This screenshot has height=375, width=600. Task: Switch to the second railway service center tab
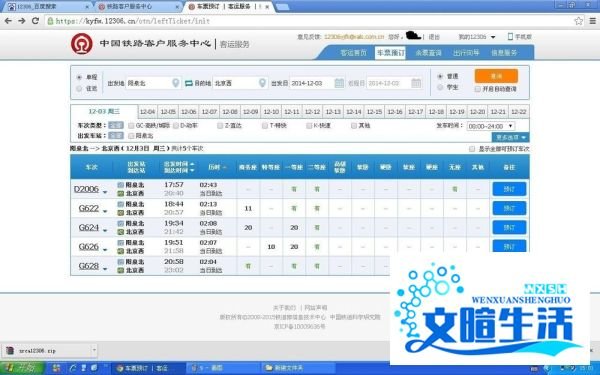[138, 7]
